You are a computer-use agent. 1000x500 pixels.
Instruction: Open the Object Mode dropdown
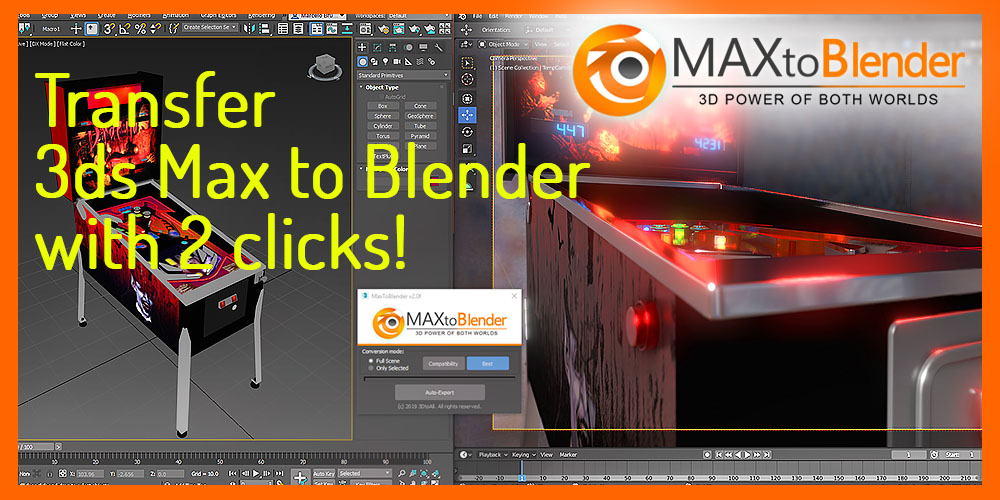coord(503,45)
